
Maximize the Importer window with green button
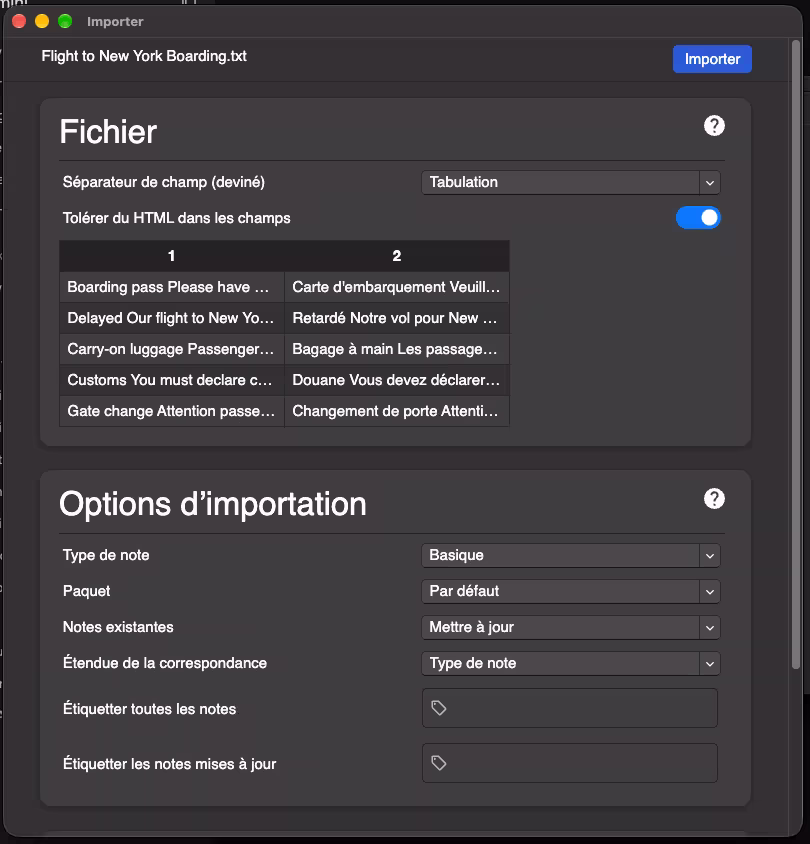point(65,21)
